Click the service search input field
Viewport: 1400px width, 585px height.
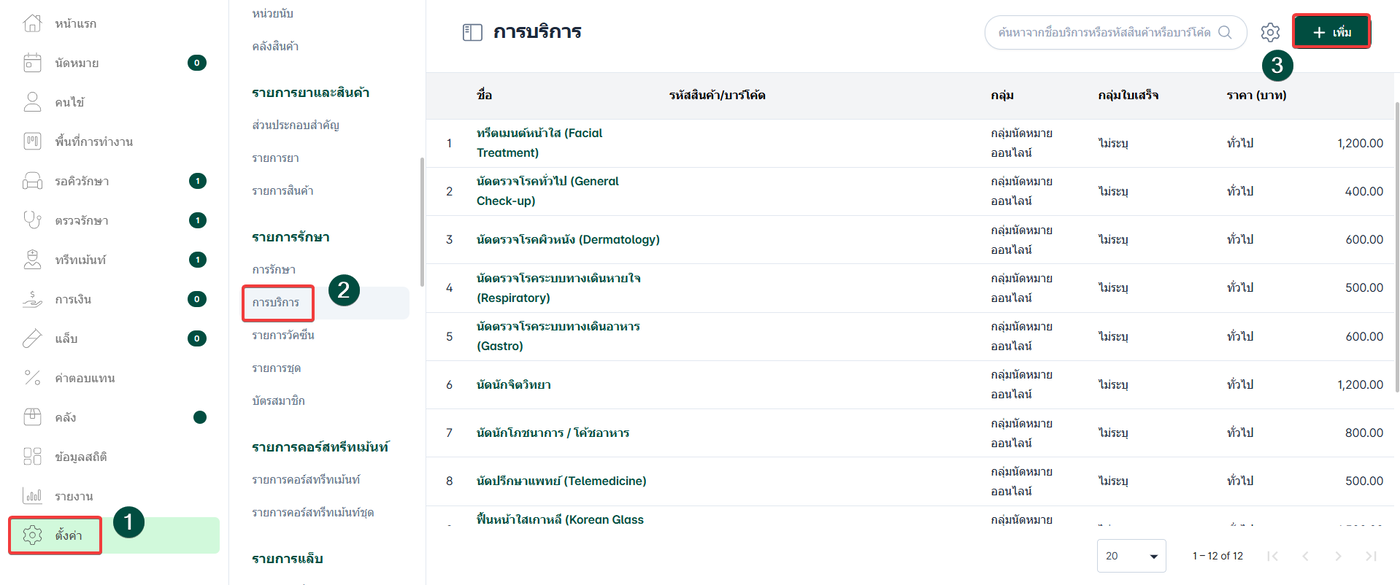tap(1104, 32)
